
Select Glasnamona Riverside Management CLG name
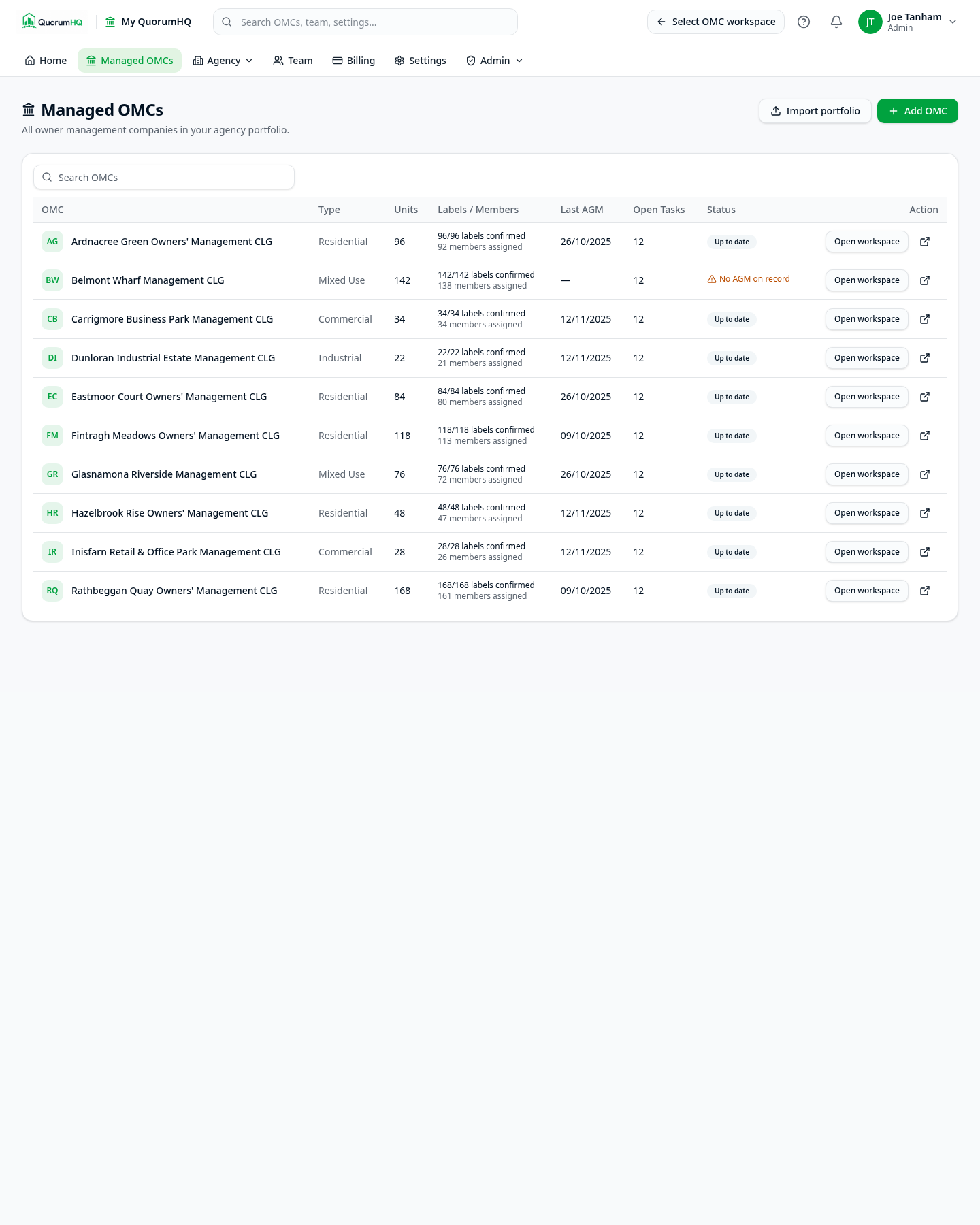tap(164, 474)
